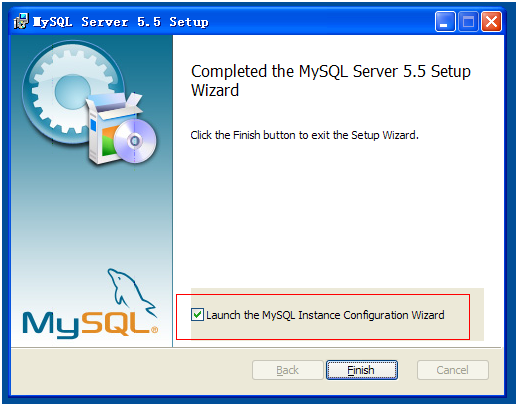Click the greyed-out Cancel button

coord(453,370)
